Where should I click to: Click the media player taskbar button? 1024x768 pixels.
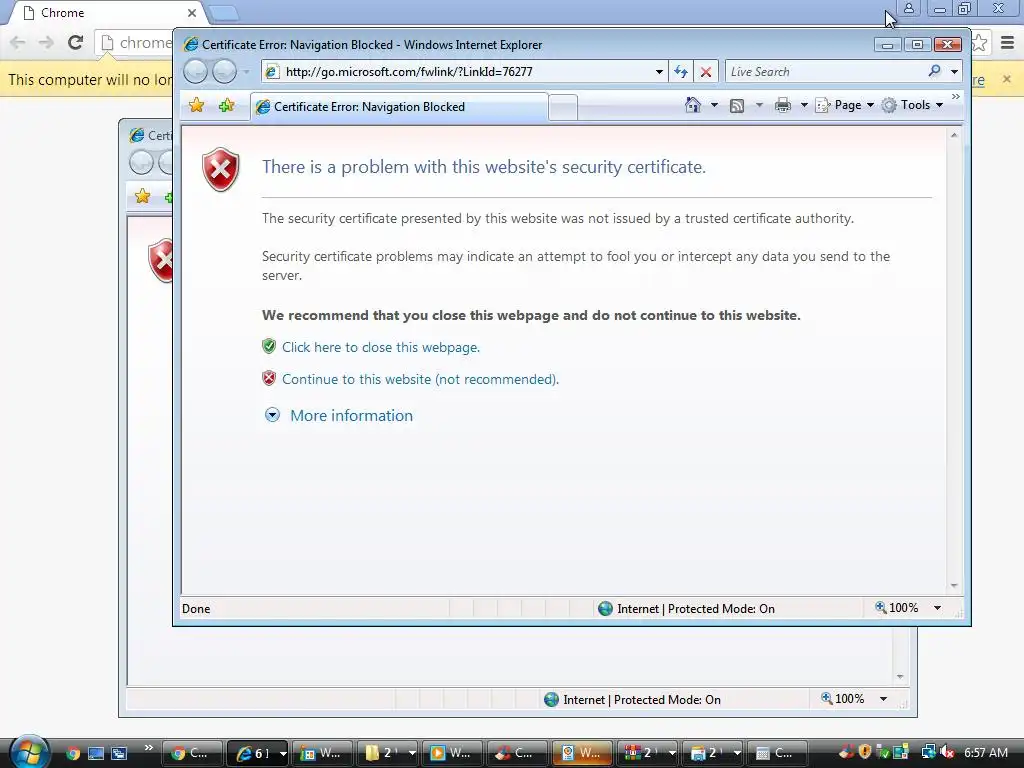[452, 753]
